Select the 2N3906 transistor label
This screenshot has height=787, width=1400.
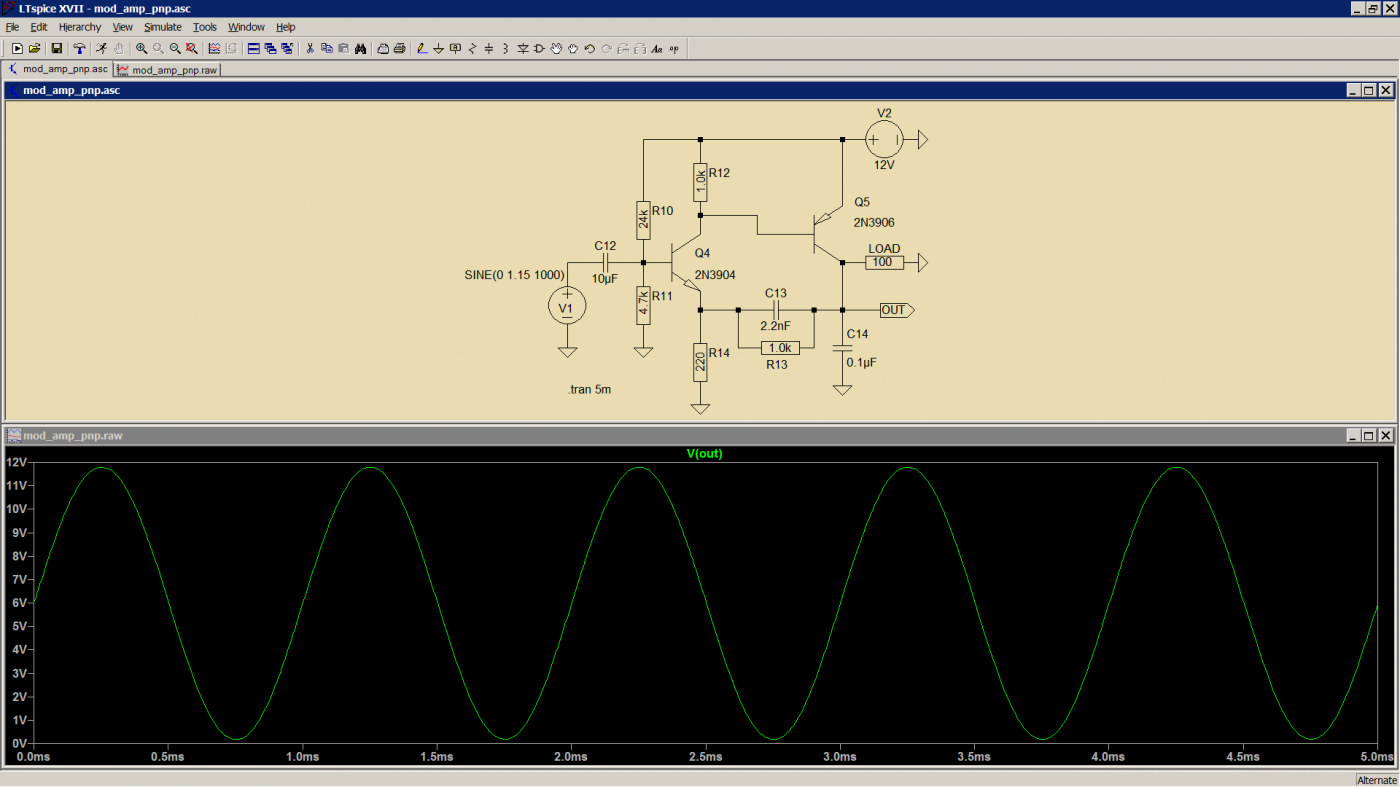coord(874,222)
